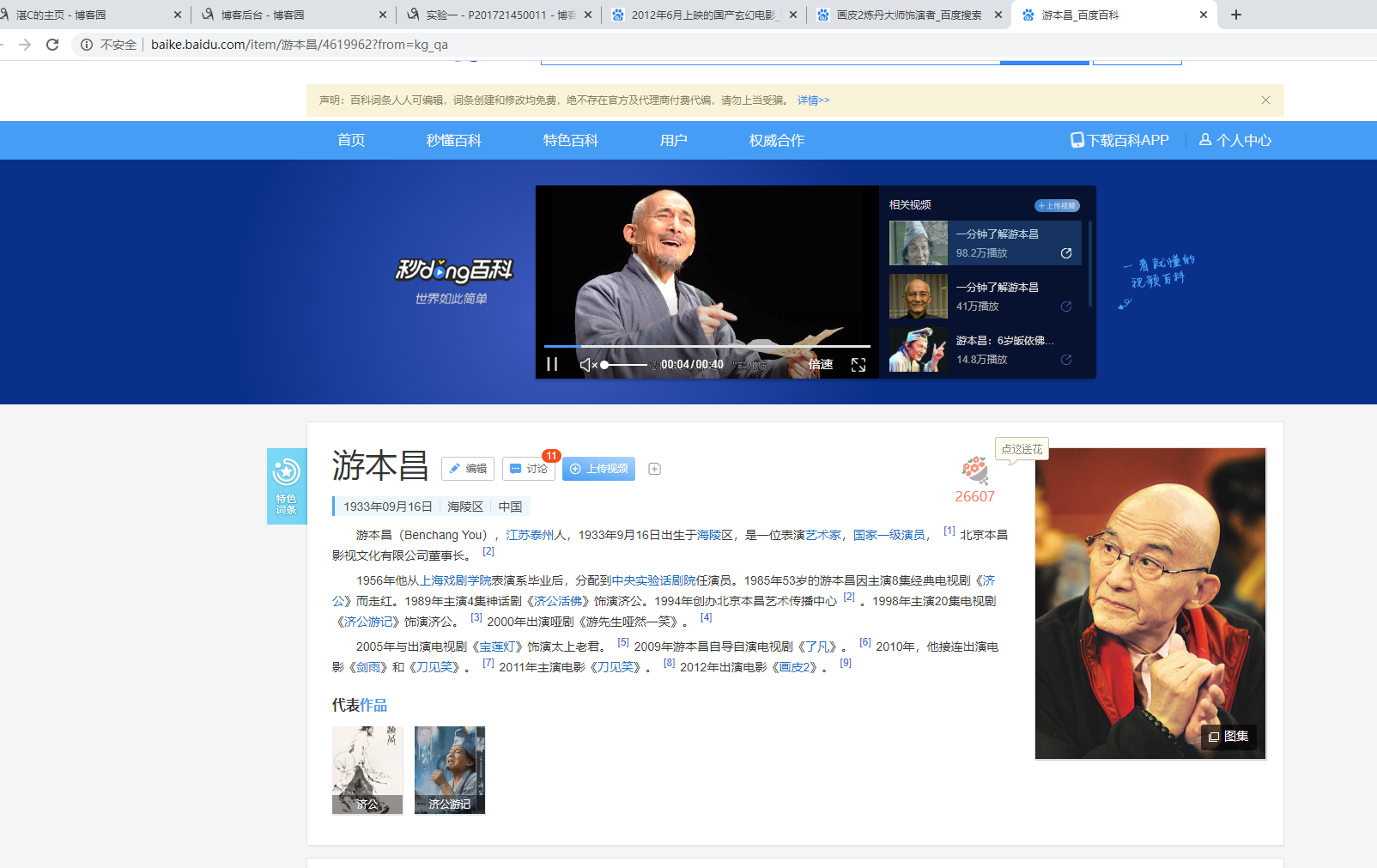1377x868 pixels.
Task: Open the 特色百科 navigation menu
Action: point(571,140)
